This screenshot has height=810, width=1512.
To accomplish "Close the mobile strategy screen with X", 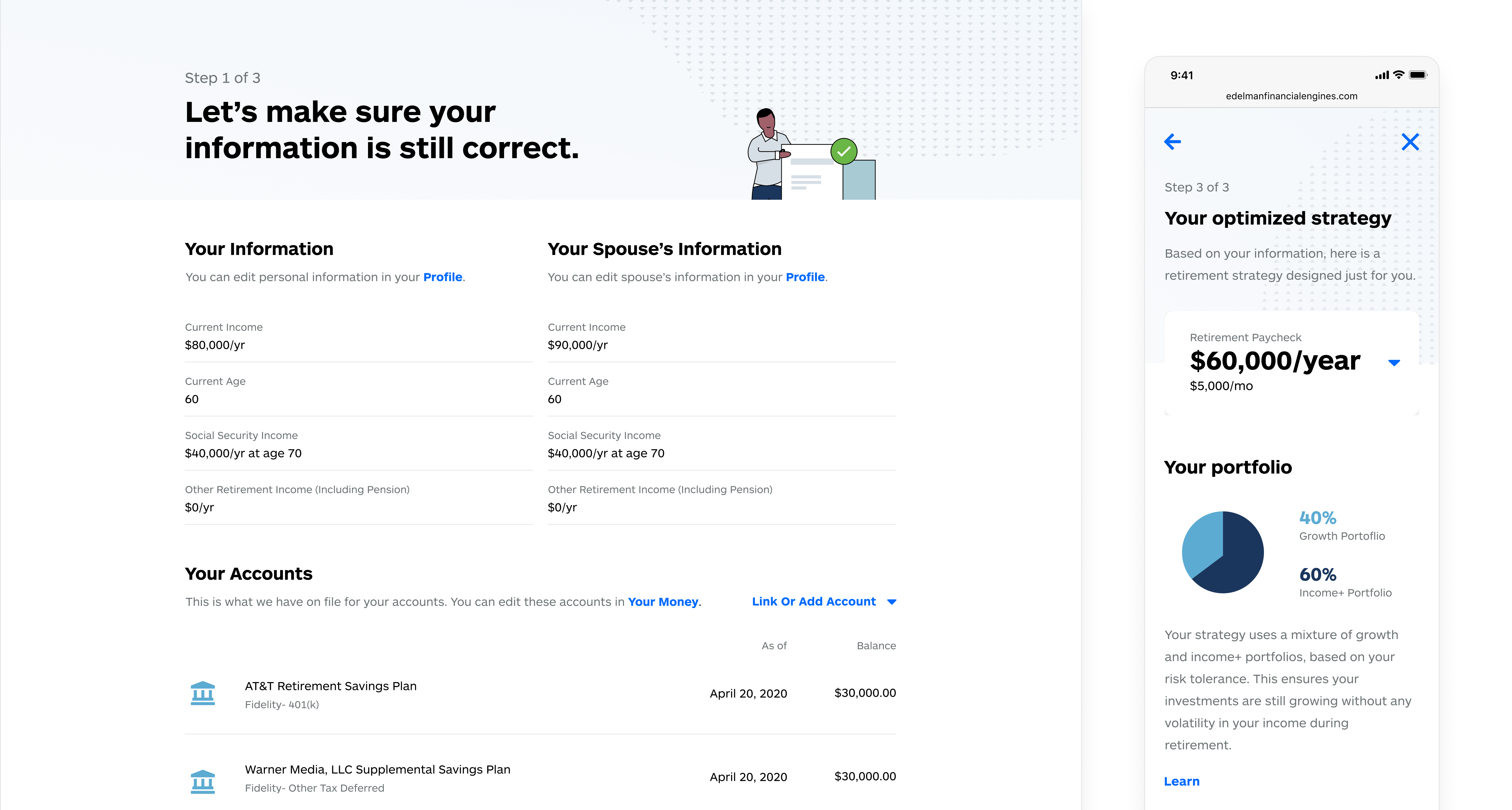I will tap(1410, 142).
